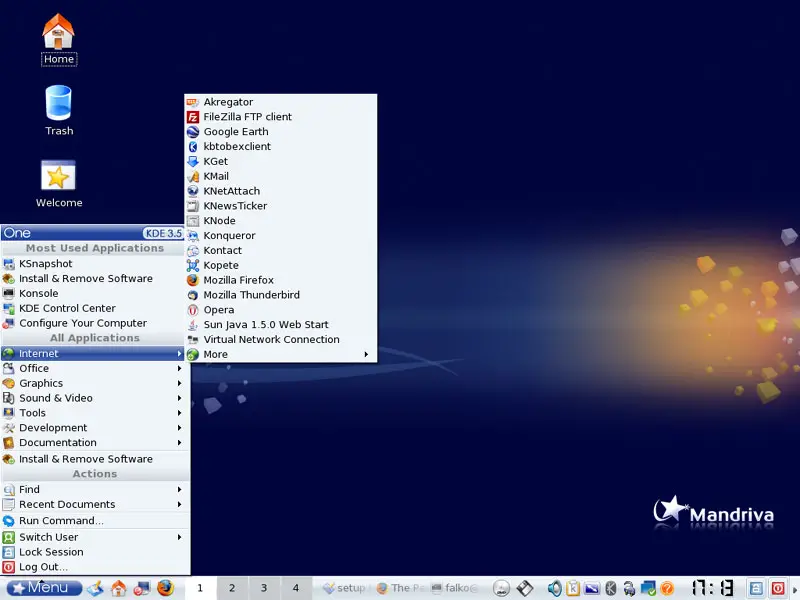Click Install & Remove Software above Actions

[x=95, y=459]
